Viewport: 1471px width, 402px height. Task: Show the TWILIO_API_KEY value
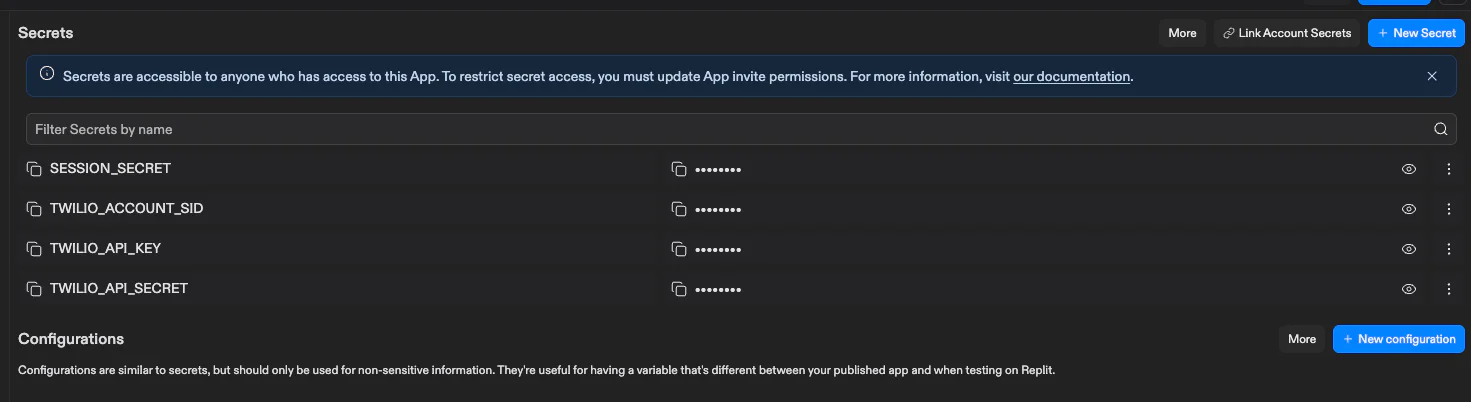1409,249
